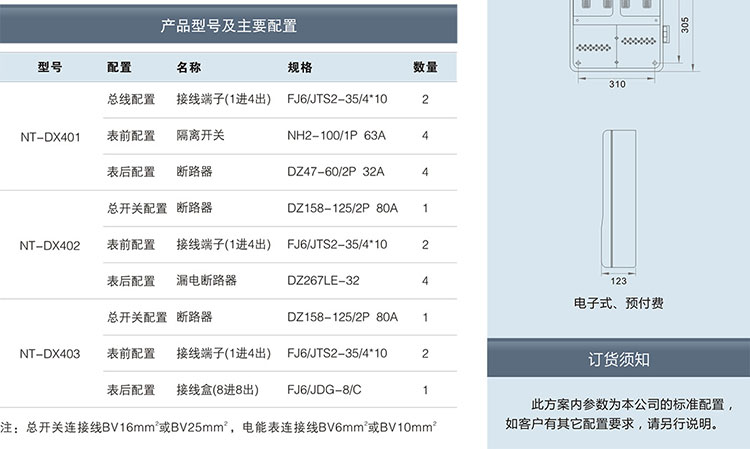Click the 漏电断路器 name entry
Viewport: 750px width, 449px height.
(206, 281)
